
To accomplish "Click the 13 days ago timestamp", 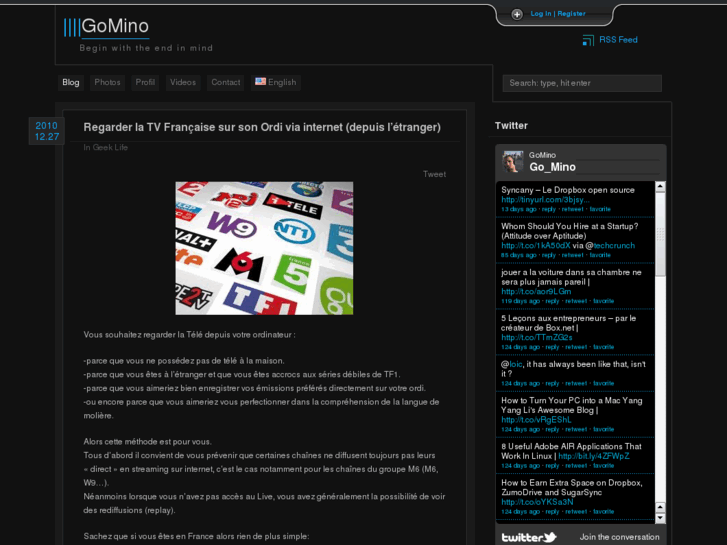I will point(518,209).
